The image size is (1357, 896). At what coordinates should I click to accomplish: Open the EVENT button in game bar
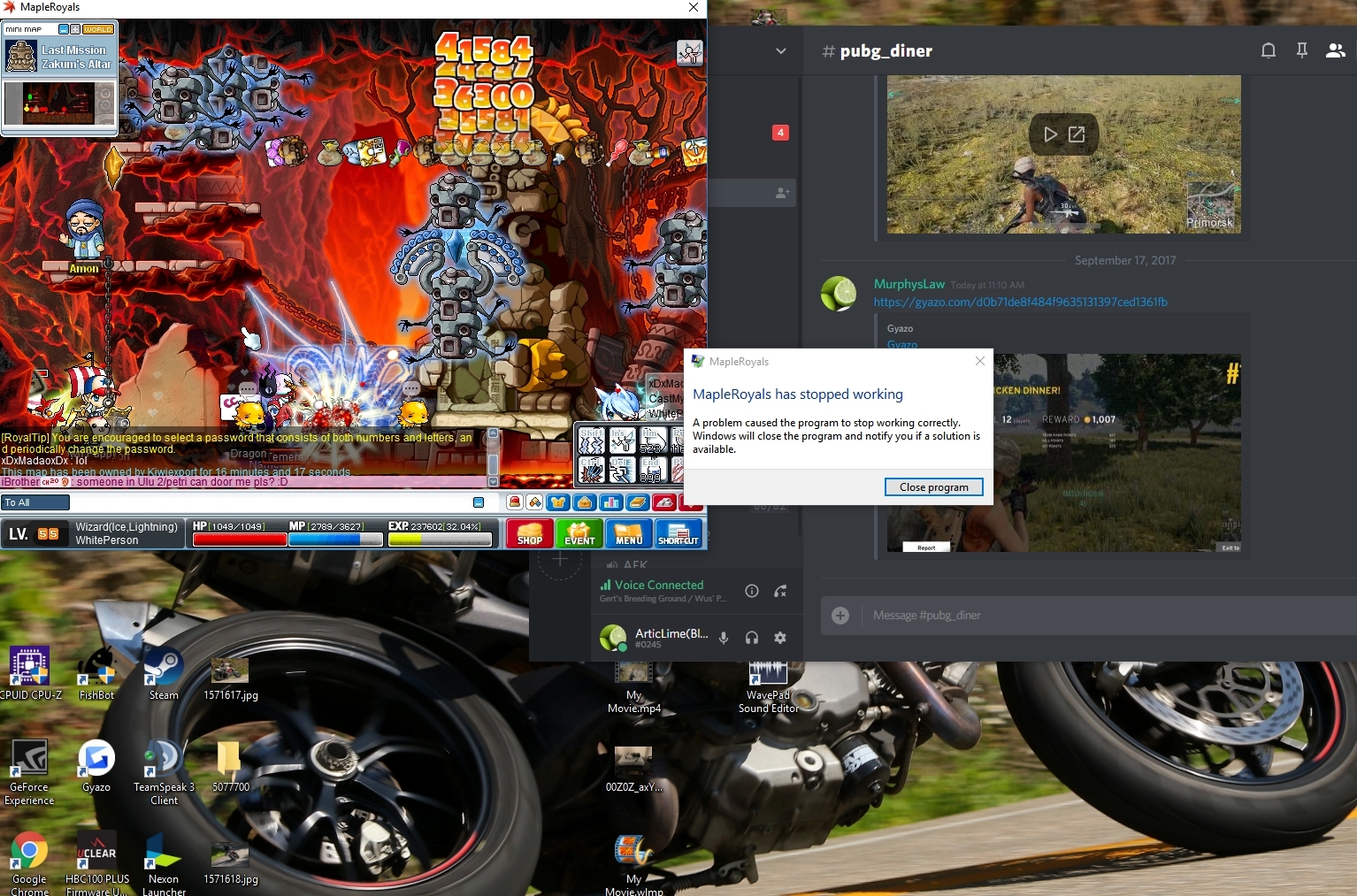[x=579, y=533]
